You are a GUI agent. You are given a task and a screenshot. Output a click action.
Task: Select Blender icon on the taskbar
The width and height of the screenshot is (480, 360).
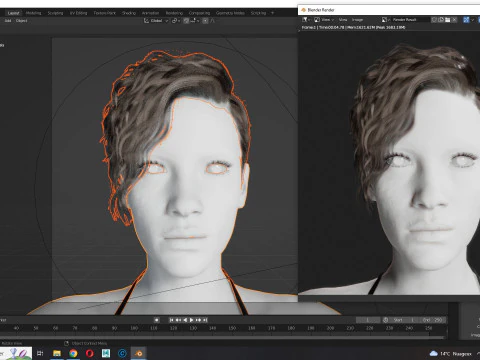click(x=139, y=353)
